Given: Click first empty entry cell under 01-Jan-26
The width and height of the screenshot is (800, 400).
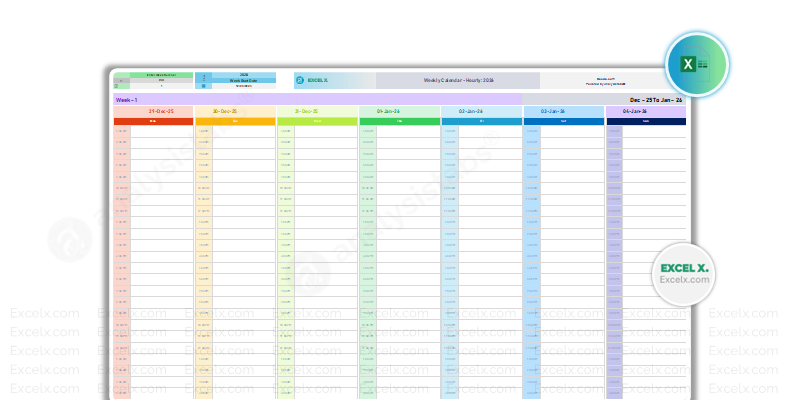Looking at the screenshot, I should [x=407, y=131].
